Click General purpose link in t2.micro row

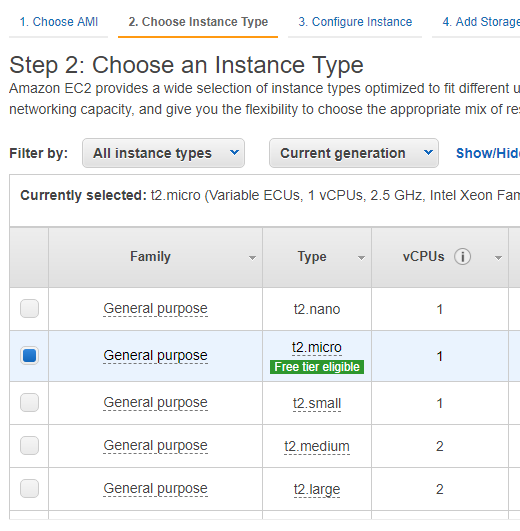tap(155, 356)
